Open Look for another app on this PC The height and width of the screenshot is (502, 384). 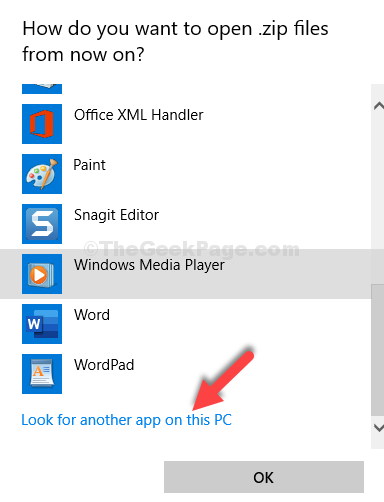tap(126, 420)
